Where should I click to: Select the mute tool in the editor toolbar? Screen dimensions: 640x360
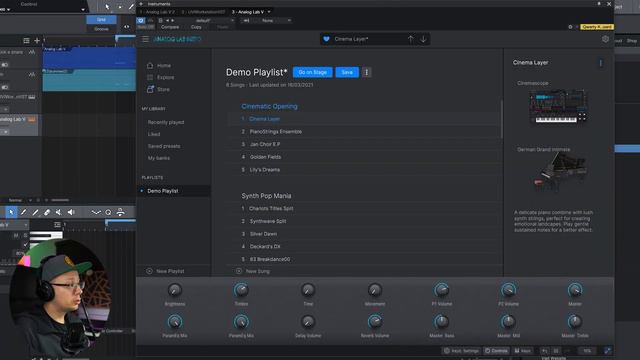59,212
